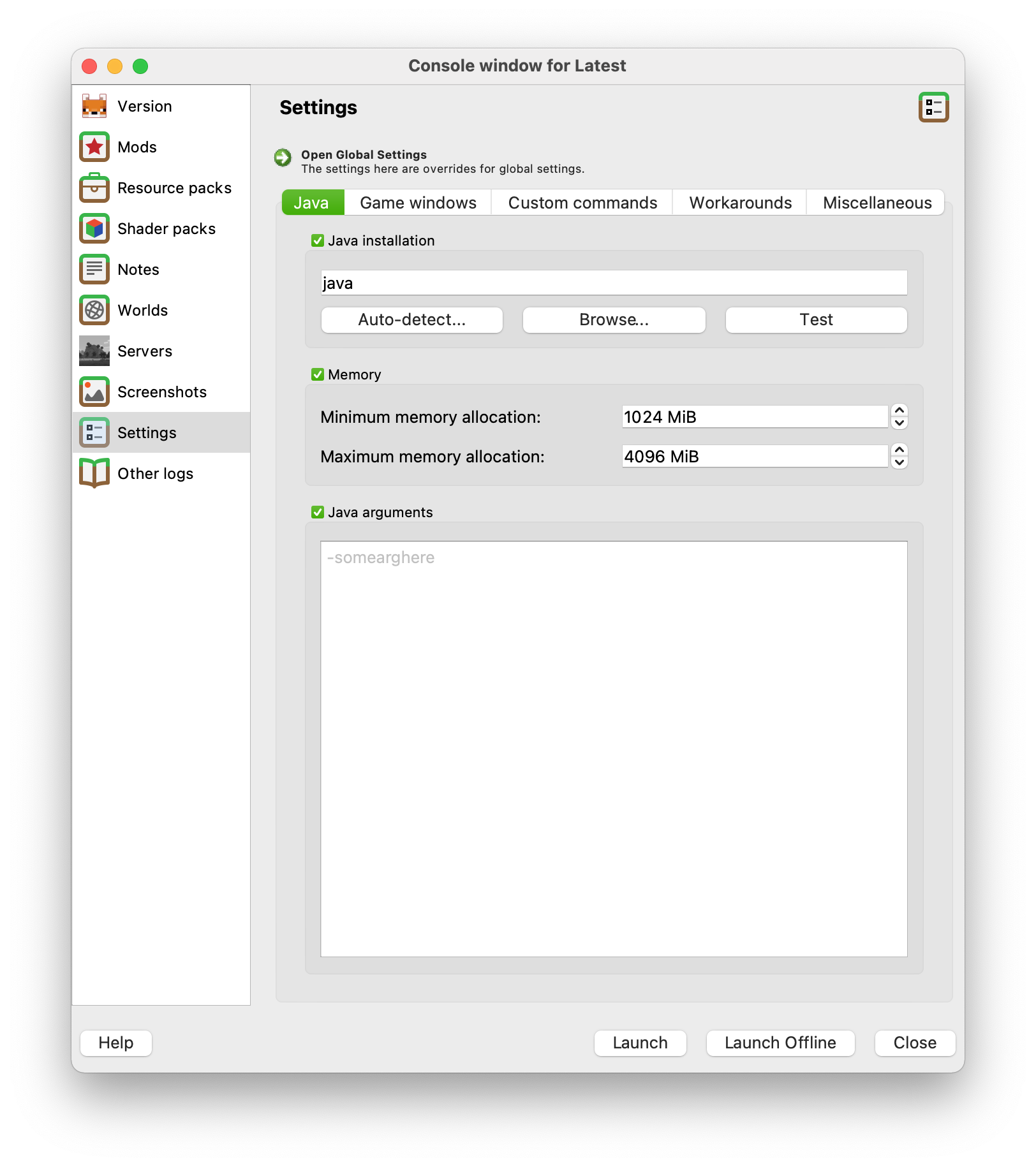Click the Shader packs cube icon

94,228
